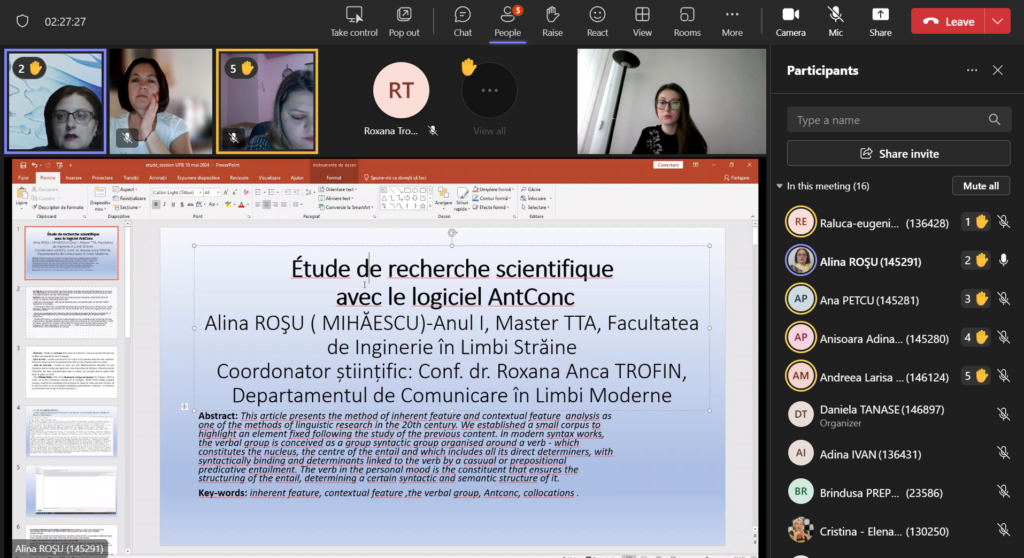This screenshot has width=1024, height=558.
Task: Expand the Leave options dropdown arrow
Action: [996, 21]
